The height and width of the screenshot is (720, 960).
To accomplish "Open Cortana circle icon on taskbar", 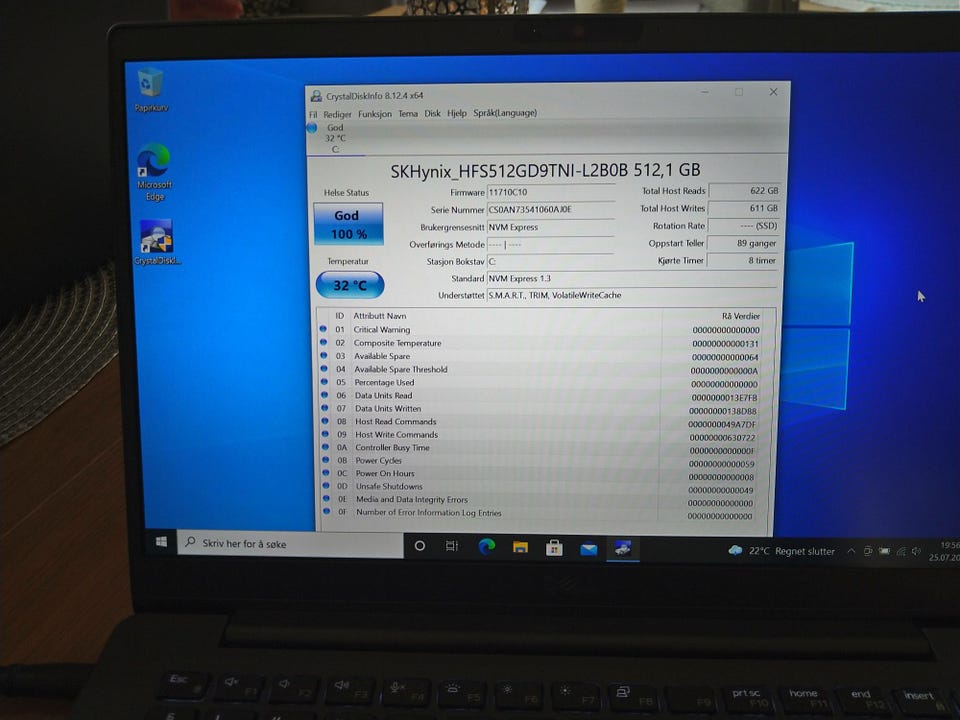I will 419,546.
